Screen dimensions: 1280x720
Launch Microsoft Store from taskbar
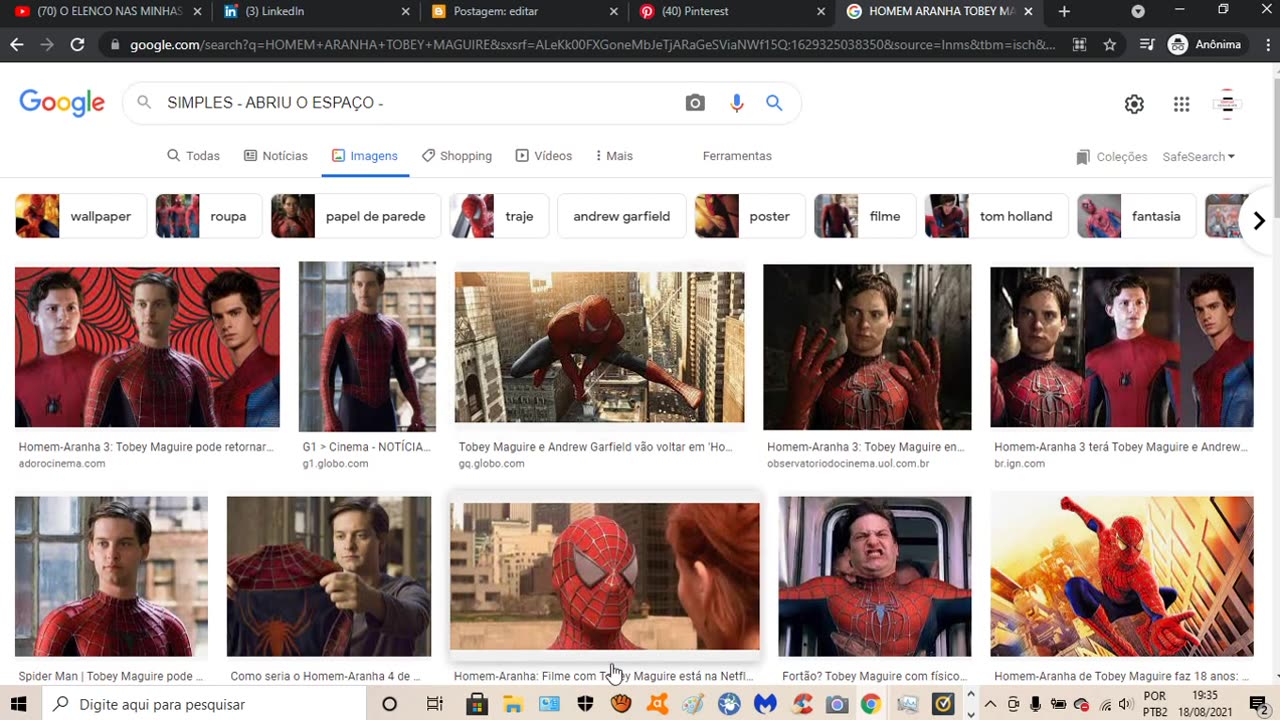478,704
